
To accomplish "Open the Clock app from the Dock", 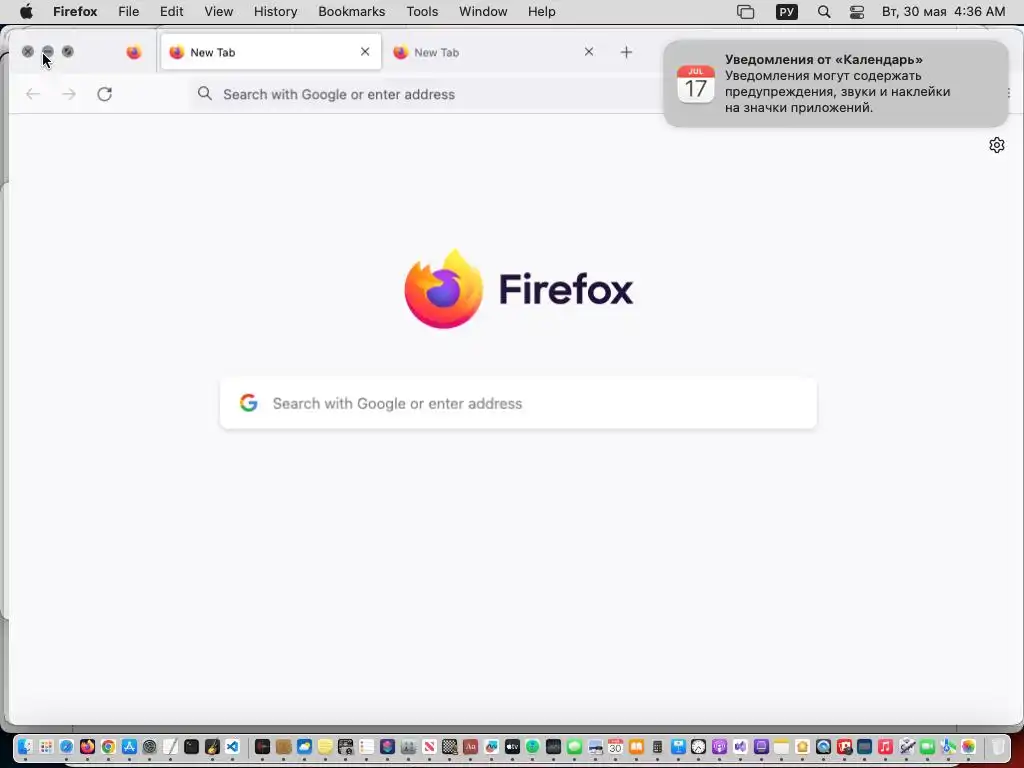I will pos(698,746).
